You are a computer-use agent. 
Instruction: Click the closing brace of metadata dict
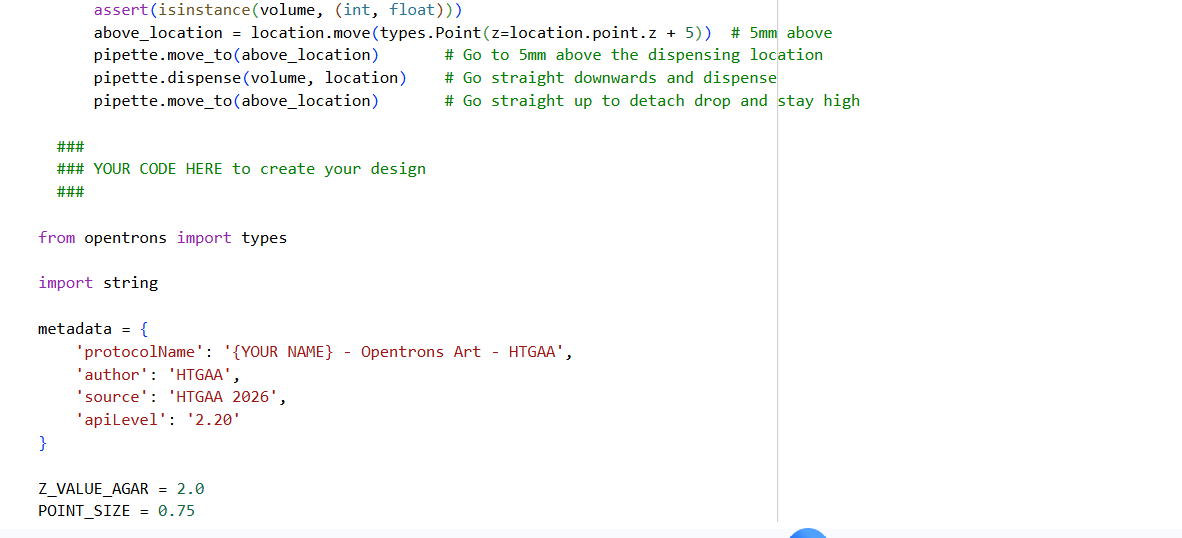42,443
